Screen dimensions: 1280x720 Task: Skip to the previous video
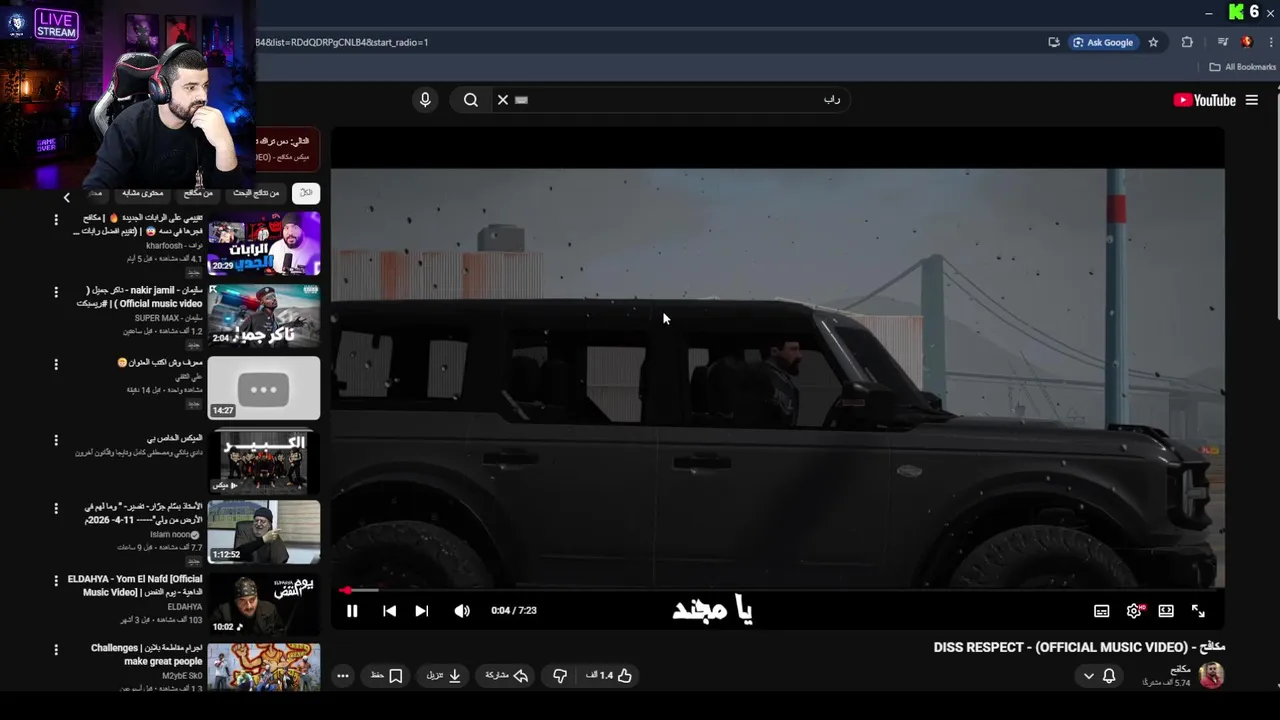coord(389,611)
